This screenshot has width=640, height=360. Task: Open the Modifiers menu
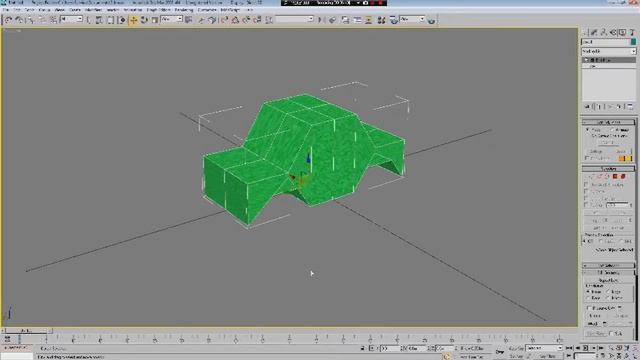pyautogui.click(x=93, y=10)
